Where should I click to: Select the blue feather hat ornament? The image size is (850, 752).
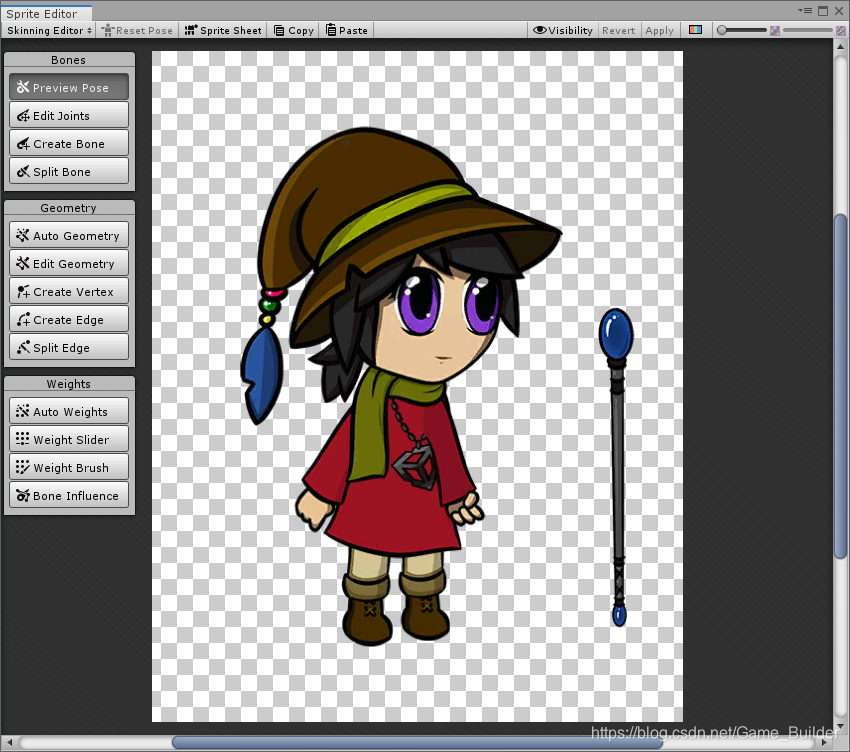tap(262, 376)
